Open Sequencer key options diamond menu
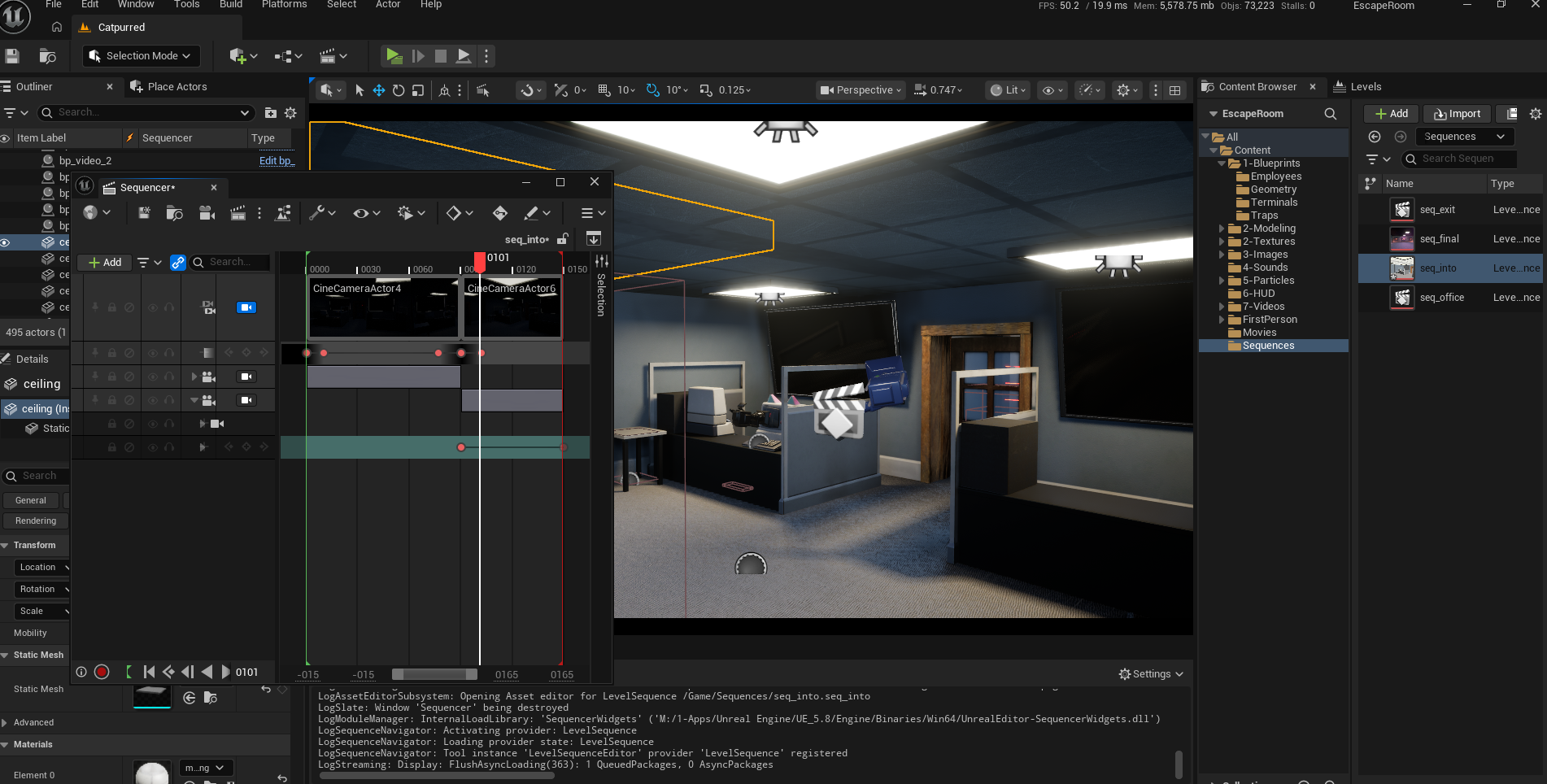1547x784 pixels. 460,213
